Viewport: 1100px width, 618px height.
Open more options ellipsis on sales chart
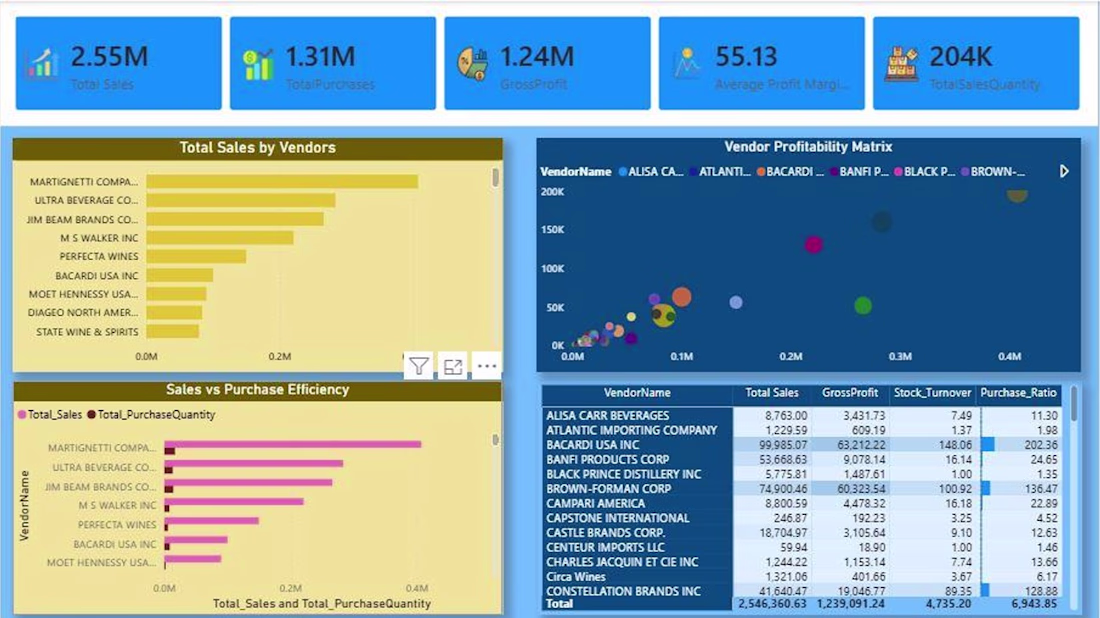click(x=487, y=366)
